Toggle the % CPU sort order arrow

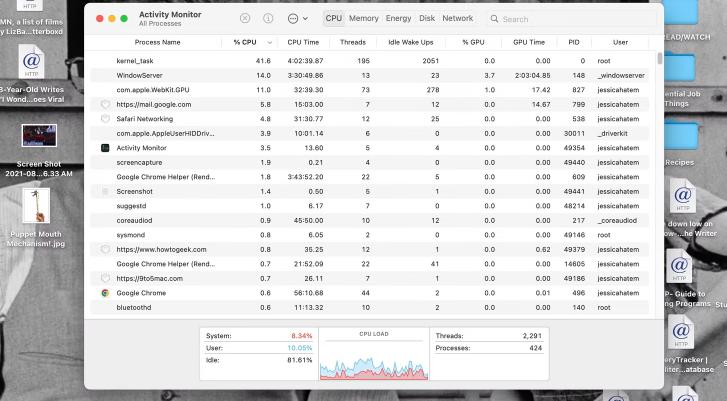click(269, 43)
